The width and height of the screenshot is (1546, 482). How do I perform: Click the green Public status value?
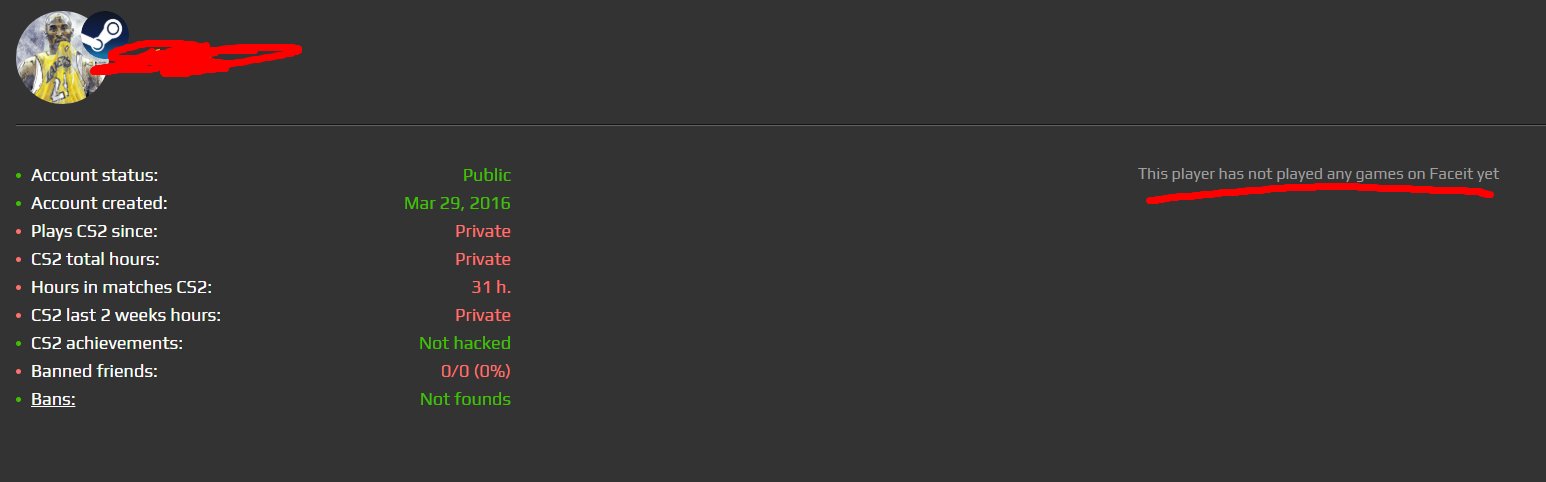coord(487,175)
